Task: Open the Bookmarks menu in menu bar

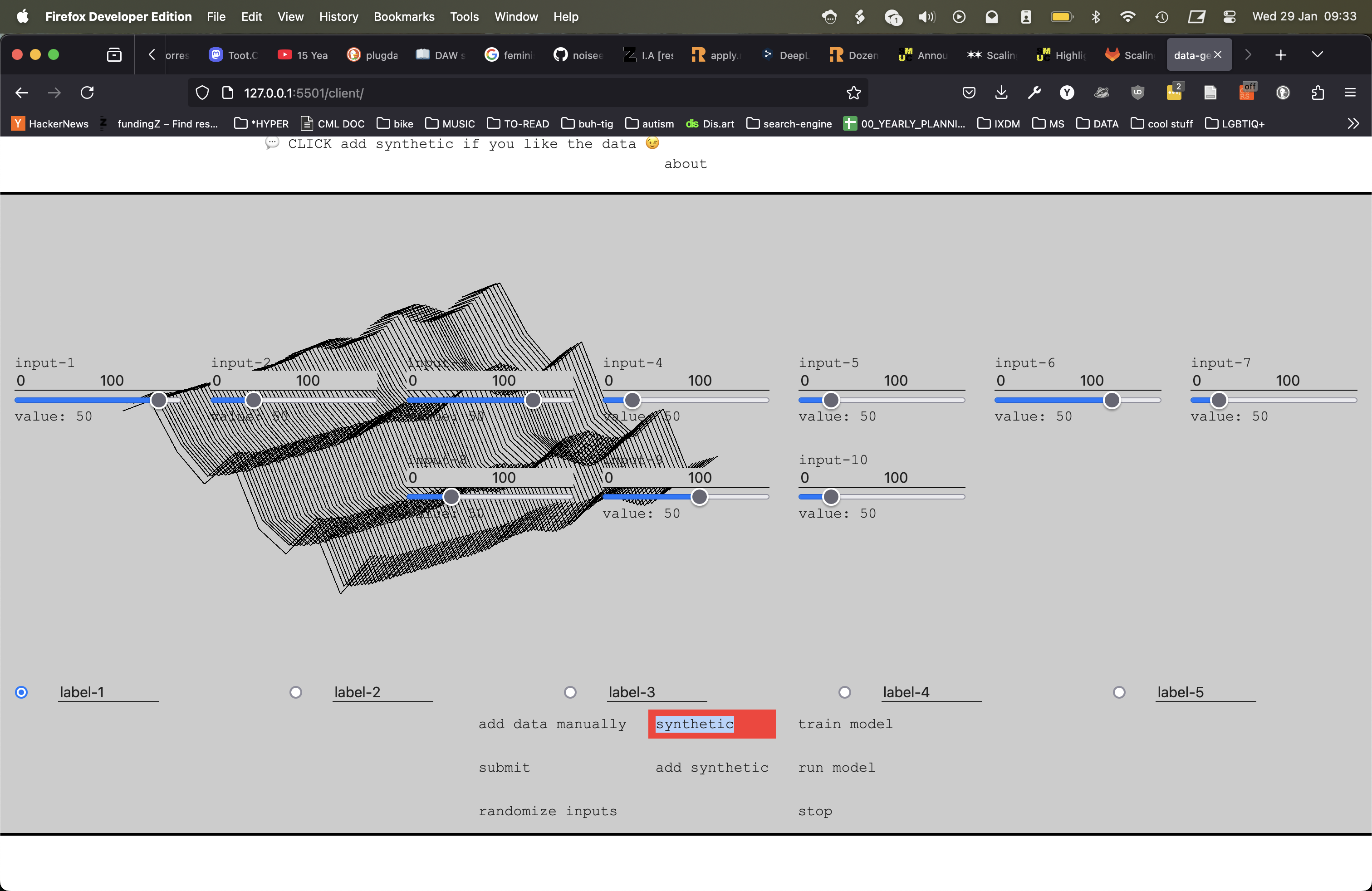Action: 403,17
